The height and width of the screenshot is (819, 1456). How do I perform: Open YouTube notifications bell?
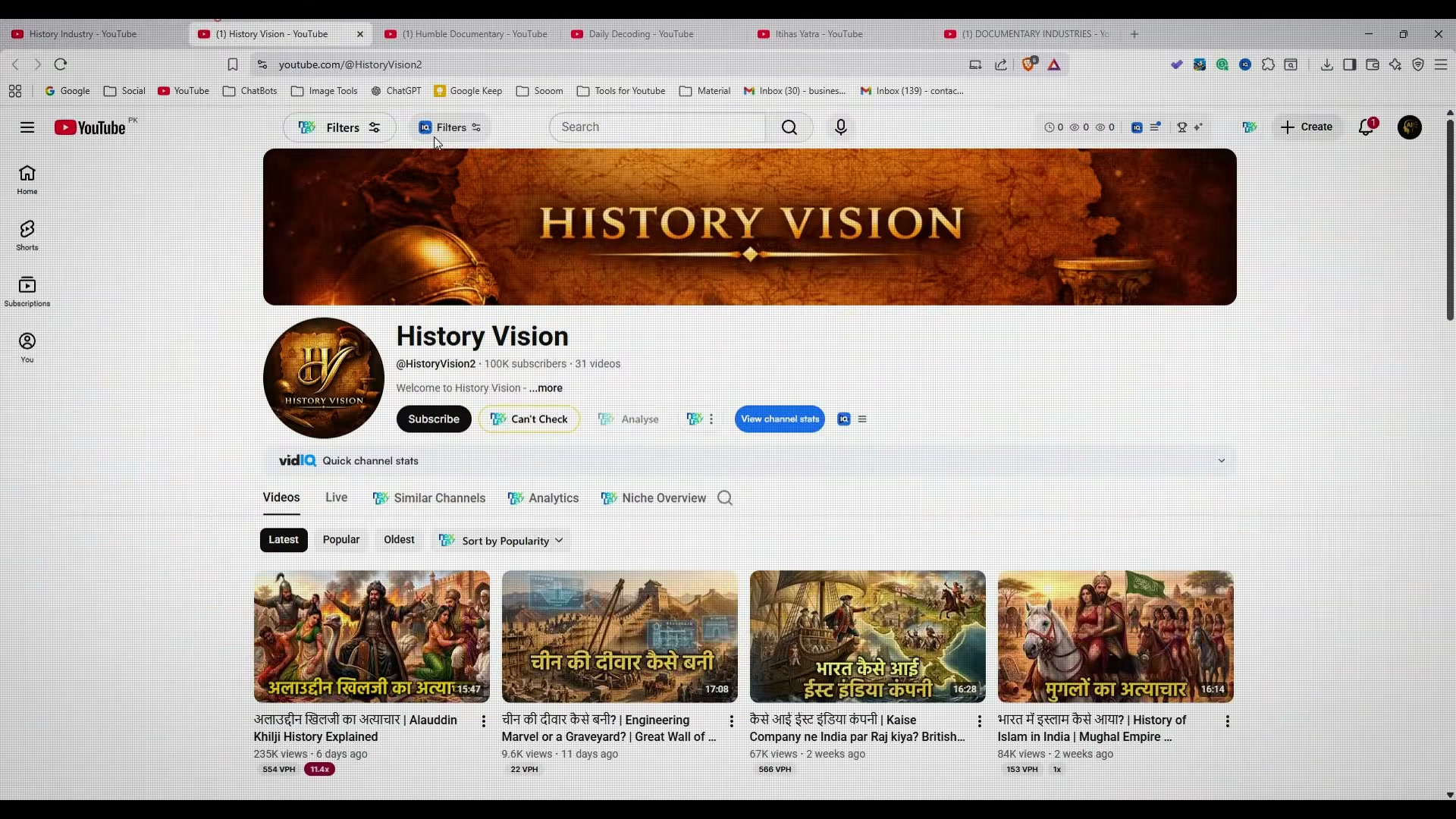(1367, 127)
